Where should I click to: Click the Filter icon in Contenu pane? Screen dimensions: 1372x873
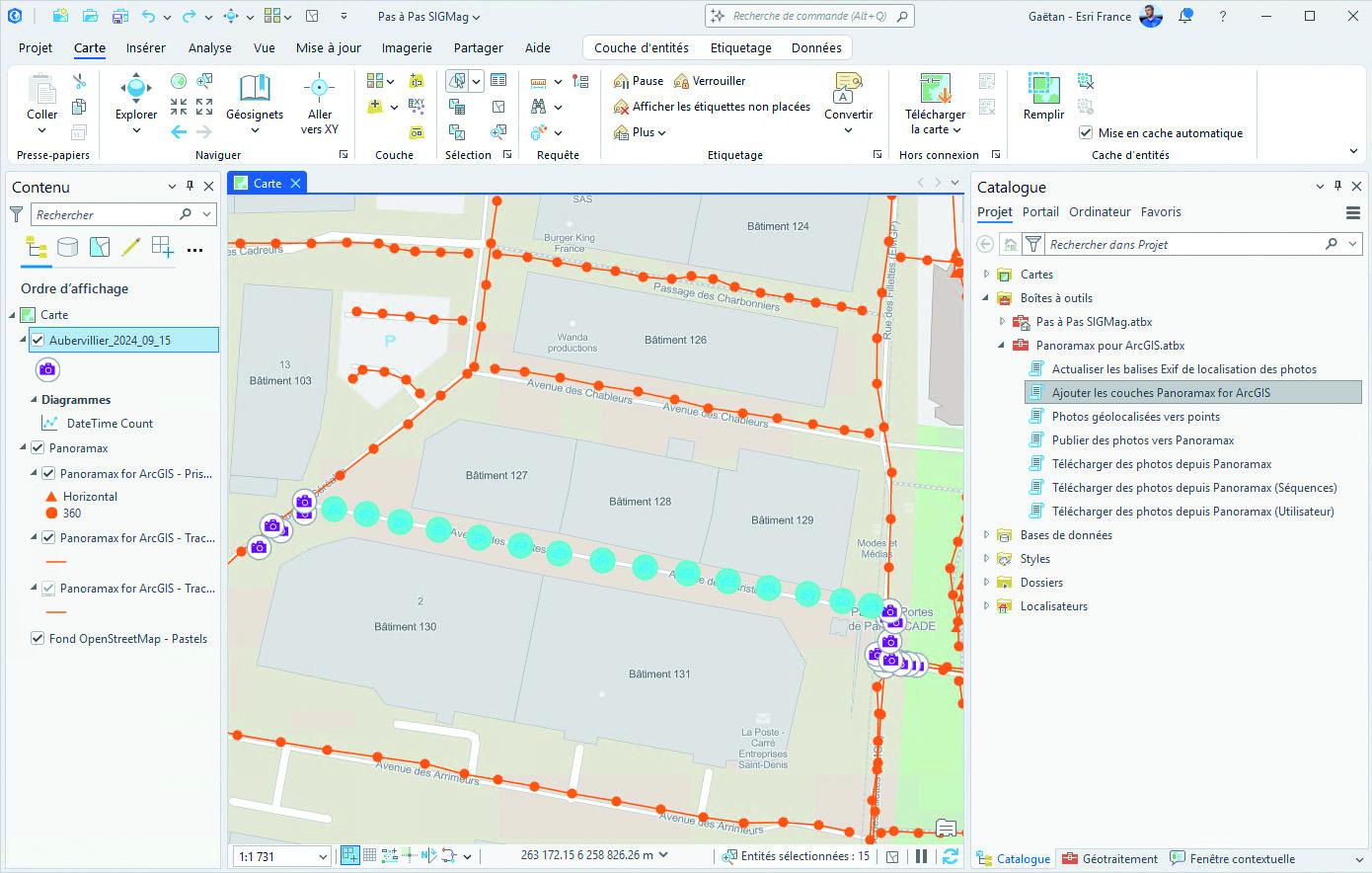17,214
